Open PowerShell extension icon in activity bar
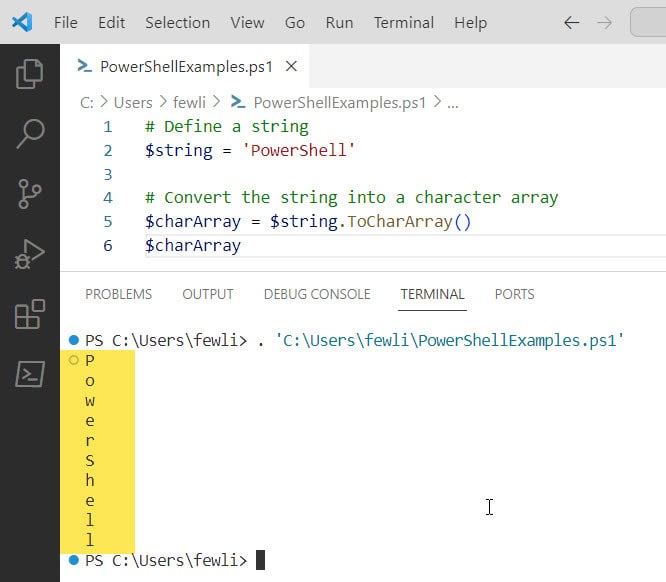This screenshot has width=666, height=582. click(30, 374)
